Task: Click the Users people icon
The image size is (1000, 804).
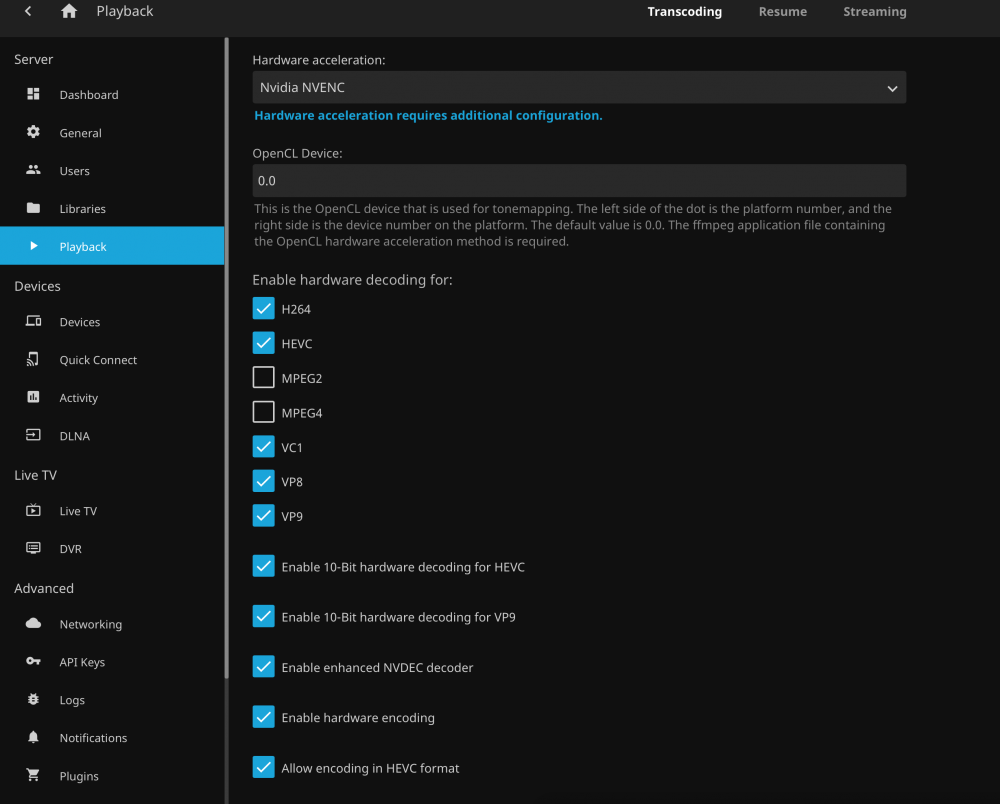Action: [33, 170]
